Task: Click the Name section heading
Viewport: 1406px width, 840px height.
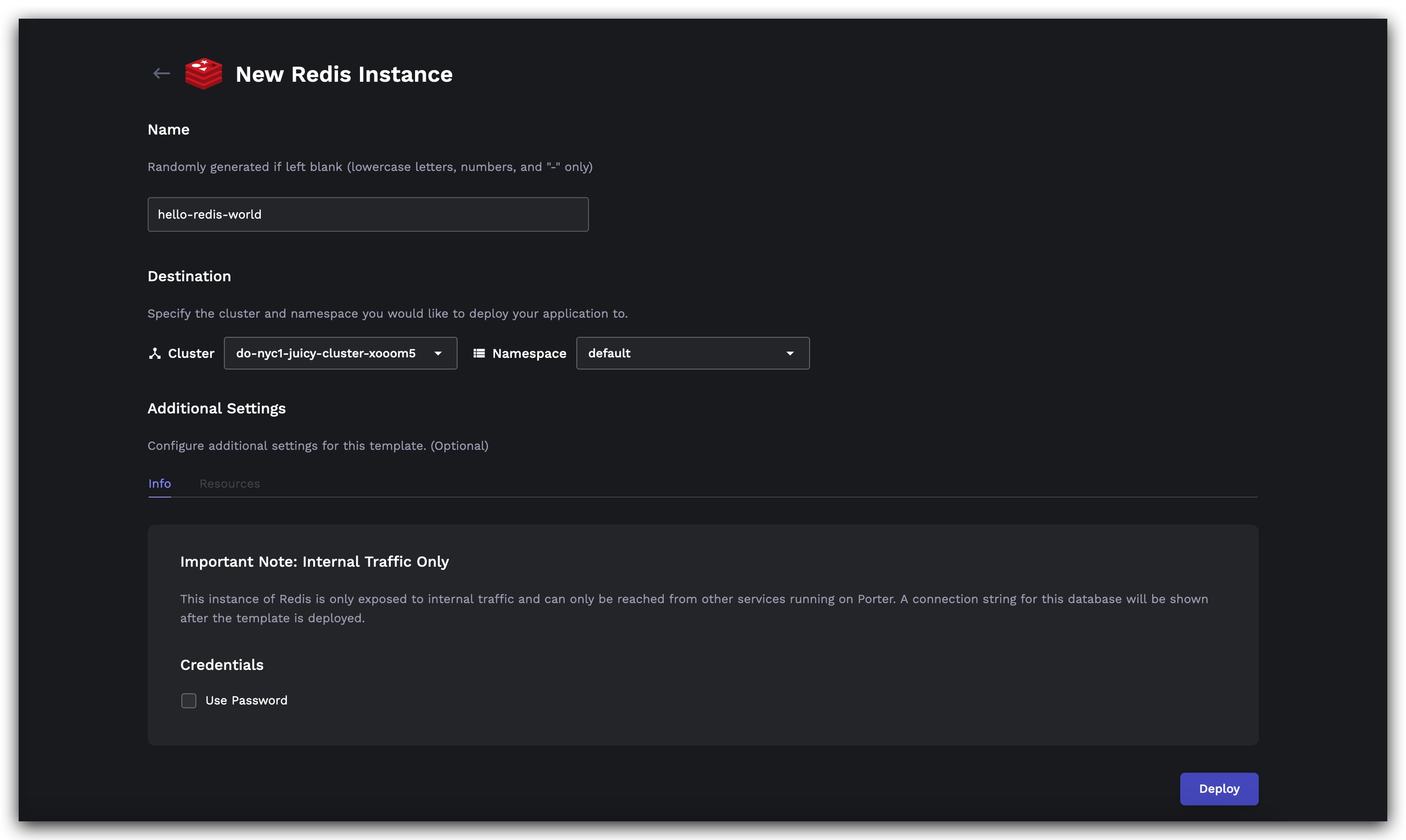Action: [x=168, y=129]
